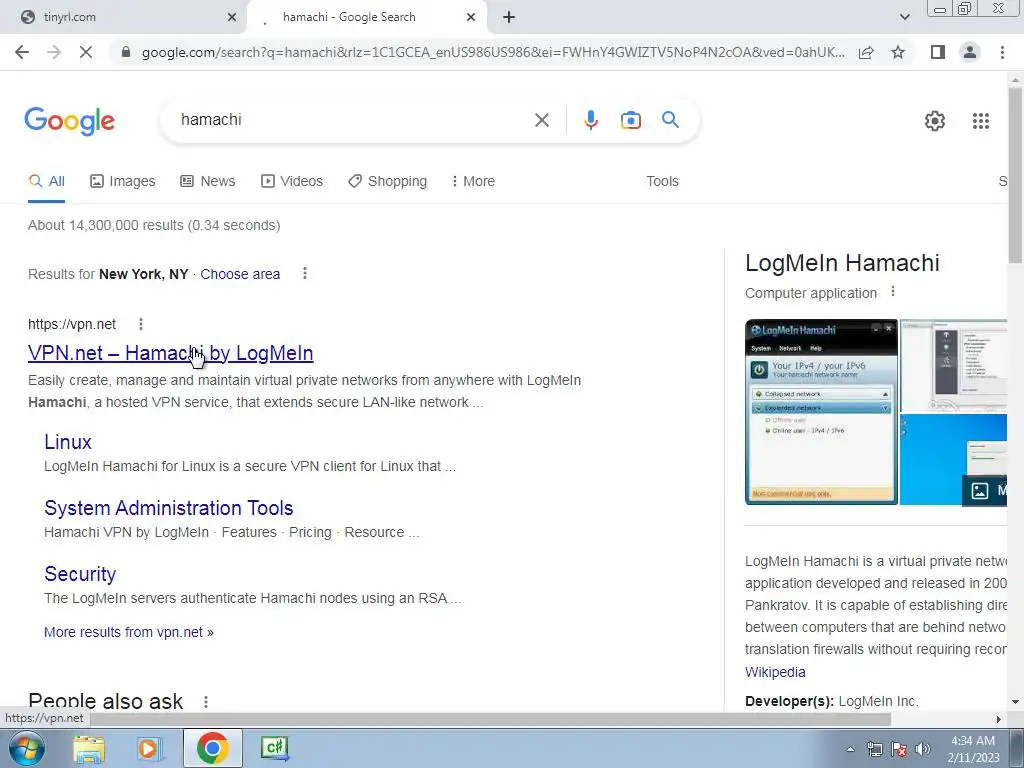Open options next to https://vpn.net

click(140, 324)
